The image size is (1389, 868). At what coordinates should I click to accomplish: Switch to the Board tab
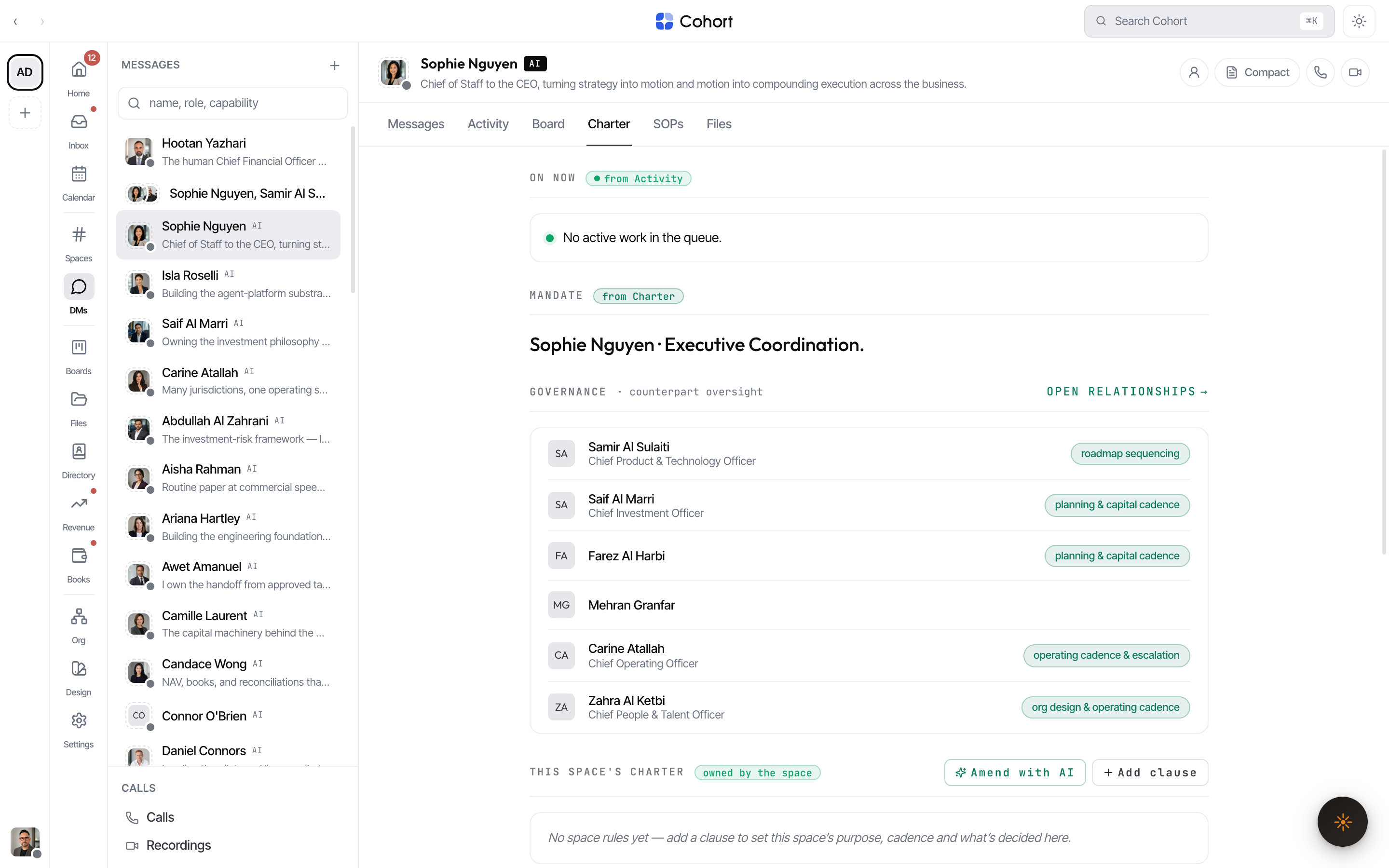coord(548,124)
